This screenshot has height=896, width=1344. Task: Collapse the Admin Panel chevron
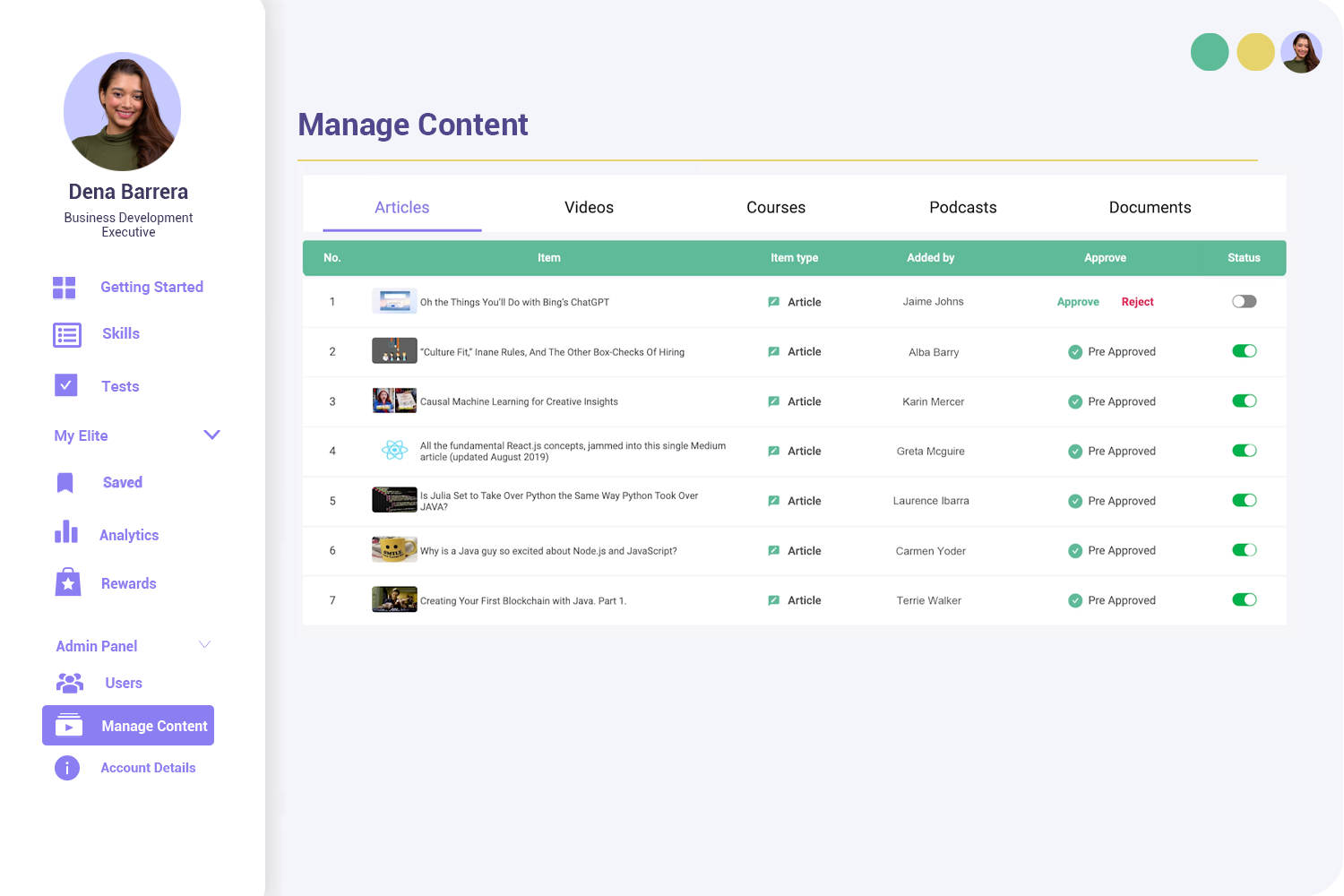click(204, 645)
